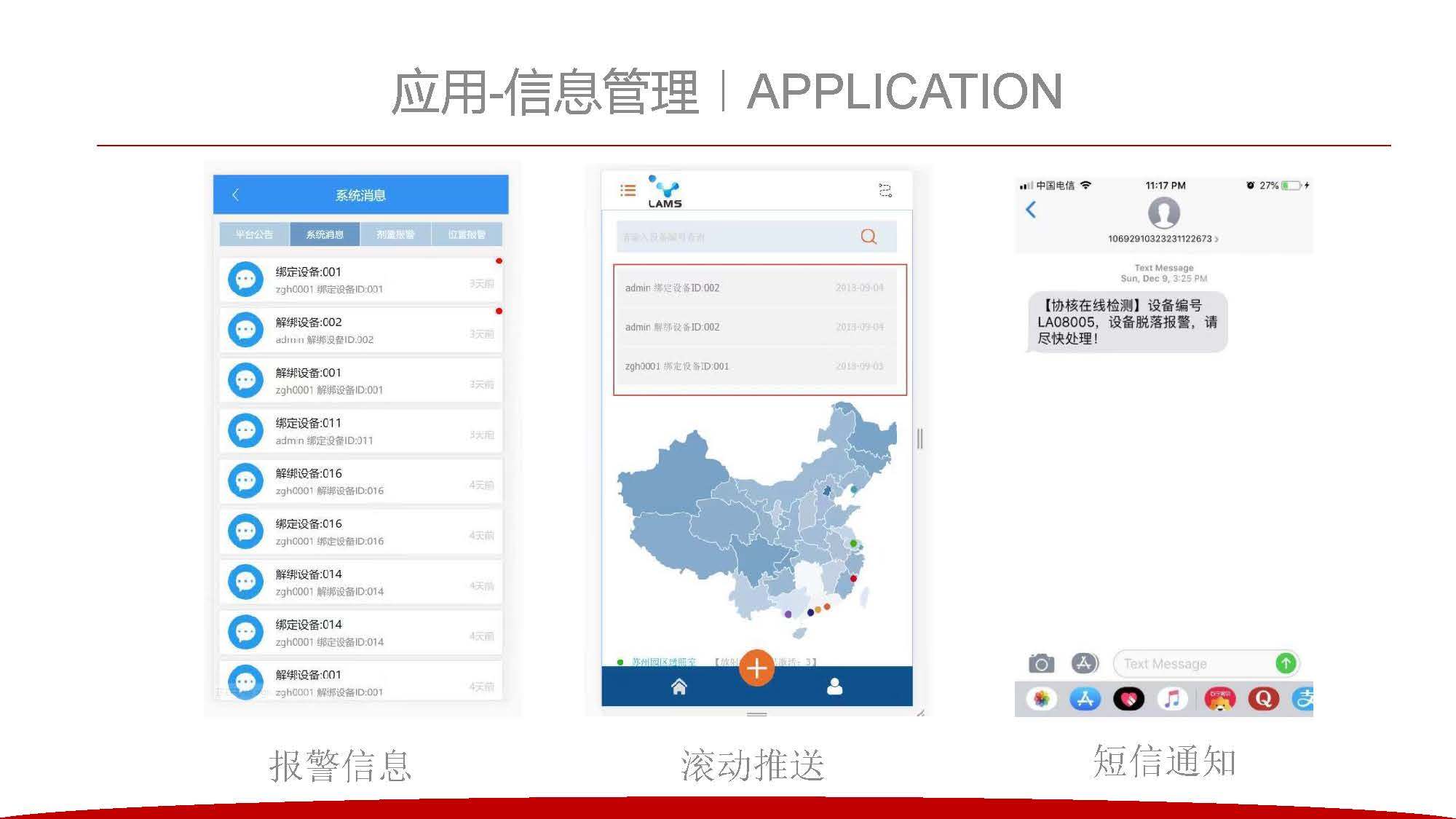1456x819 pixels.
Task: Open message 解绑设备:014
Action: [x=361, y=582]
